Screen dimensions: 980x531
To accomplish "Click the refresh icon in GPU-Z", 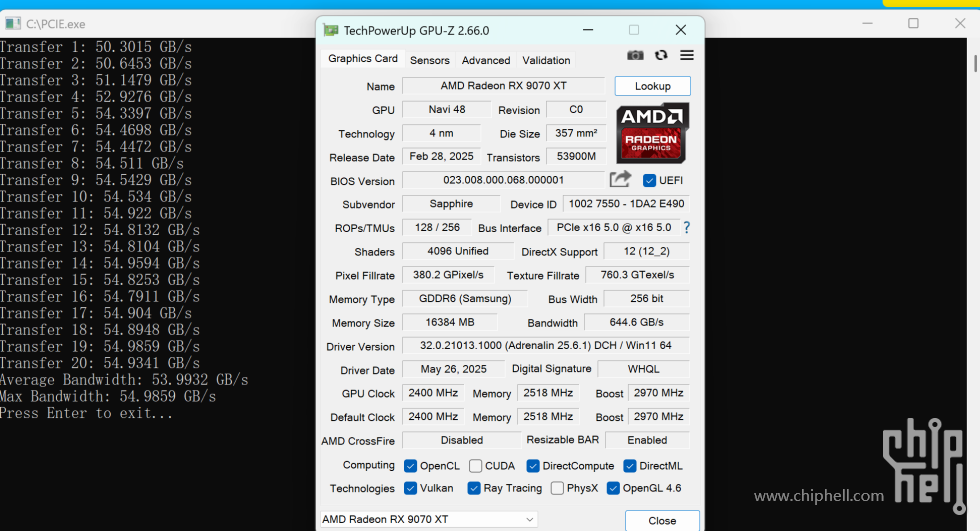I will pyautogui.click(x=661, y=56).
